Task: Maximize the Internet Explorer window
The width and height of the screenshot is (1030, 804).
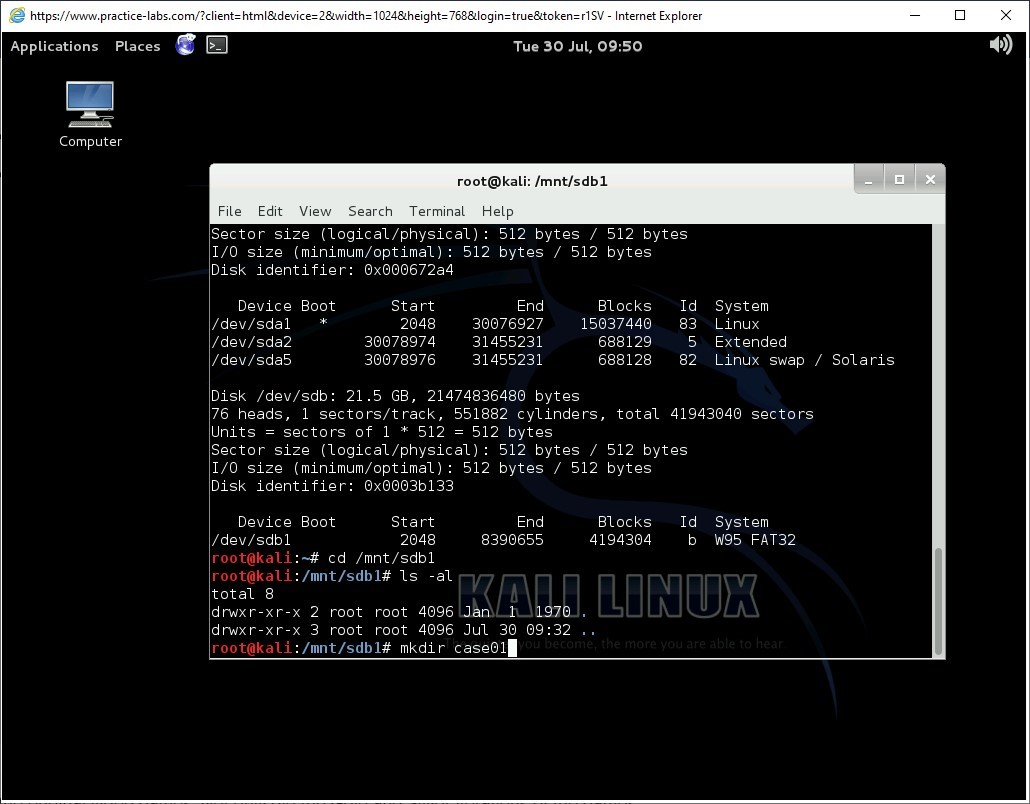Action: (960, 15)
